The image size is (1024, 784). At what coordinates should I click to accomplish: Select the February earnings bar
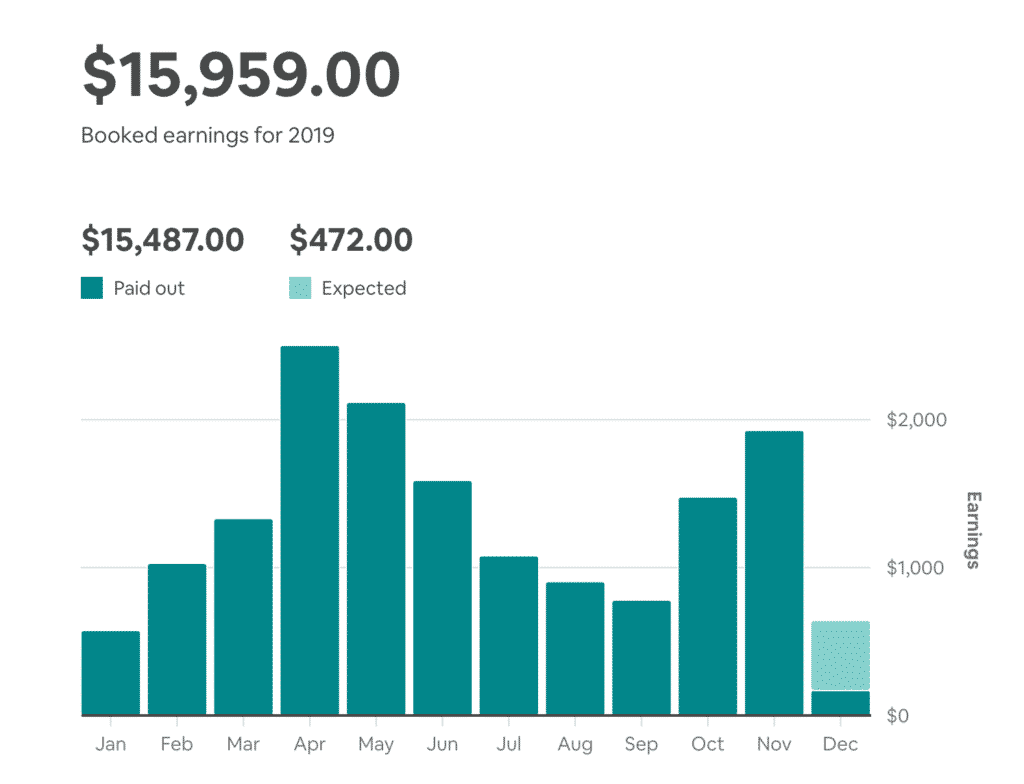point(177,640)
